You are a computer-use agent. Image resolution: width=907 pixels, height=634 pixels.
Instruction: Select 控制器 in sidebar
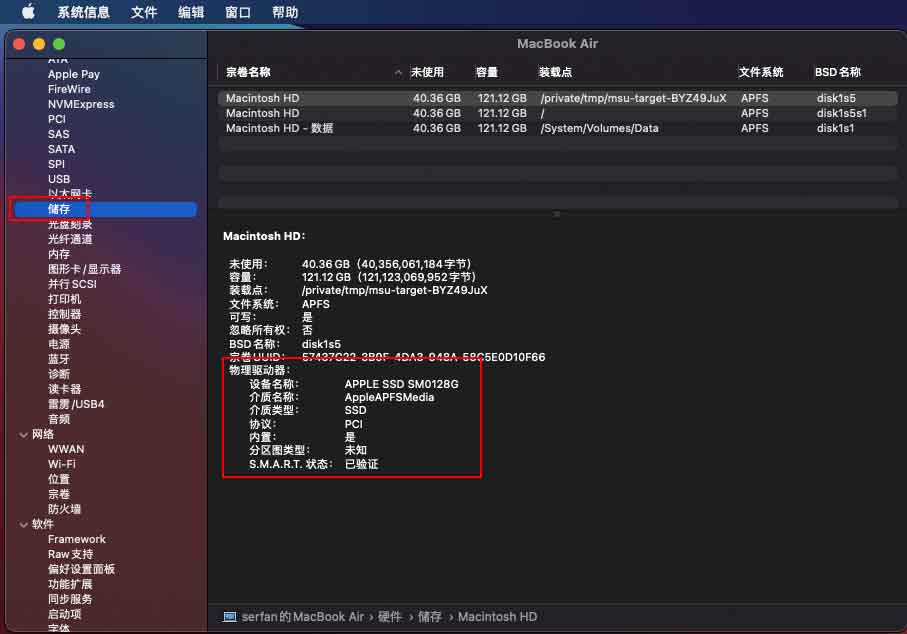tap(64, 315)
